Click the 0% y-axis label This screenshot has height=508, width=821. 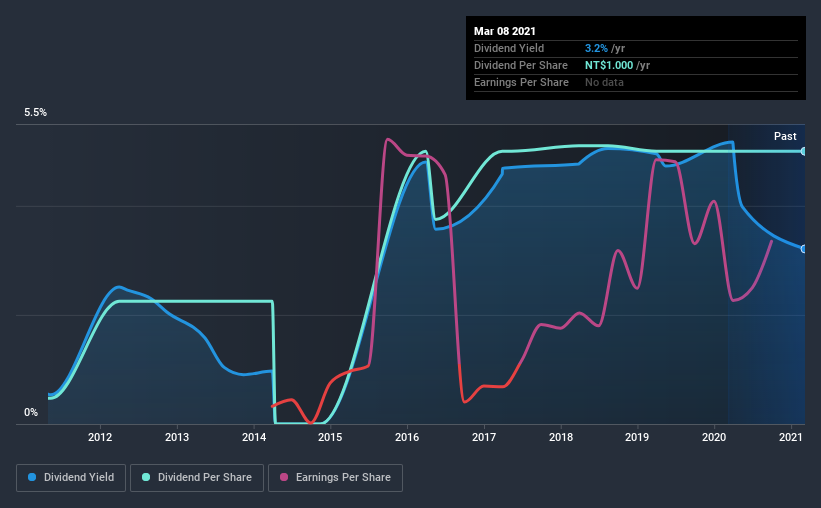coord(31,412)
